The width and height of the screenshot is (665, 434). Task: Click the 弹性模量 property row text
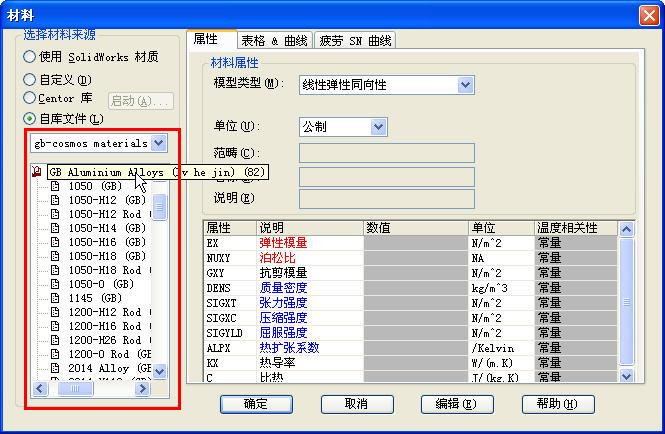(x=283, y=243)
